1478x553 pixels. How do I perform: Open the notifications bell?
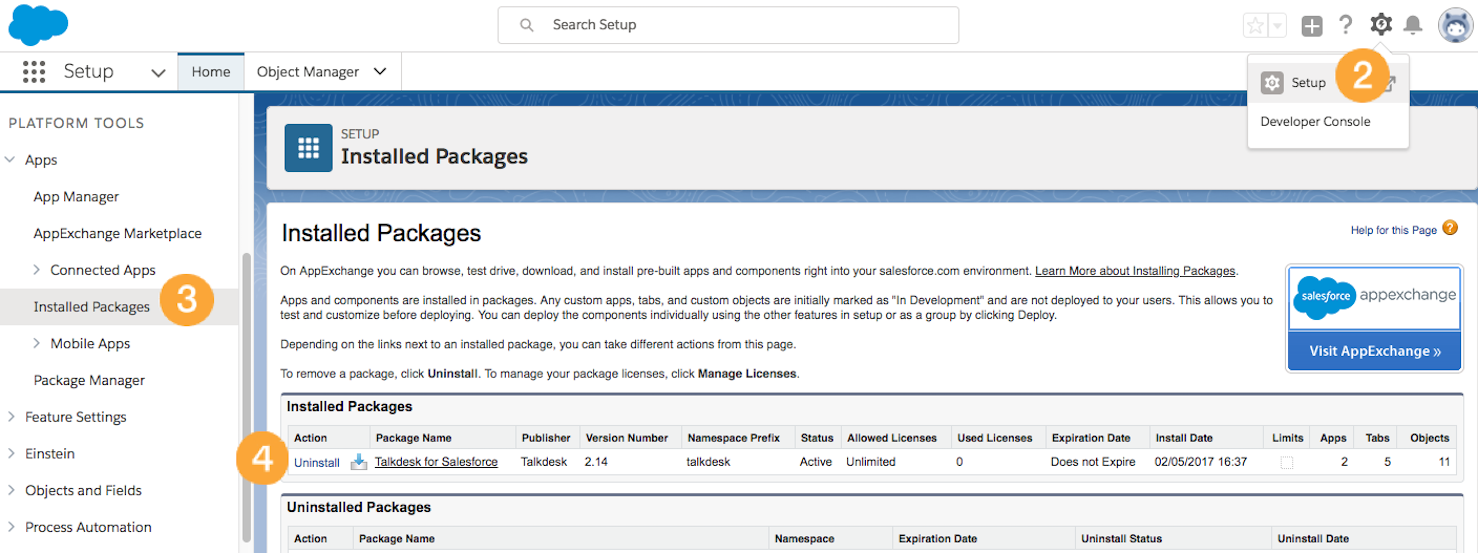coord(1413,25)
